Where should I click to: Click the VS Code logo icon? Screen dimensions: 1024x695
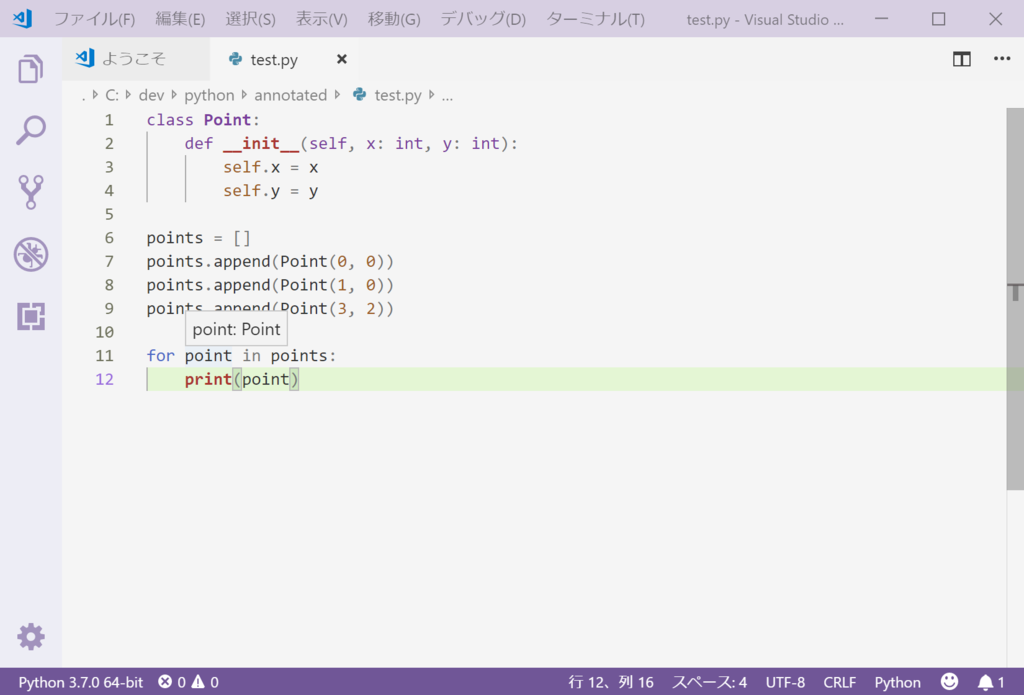pos(23,19)
